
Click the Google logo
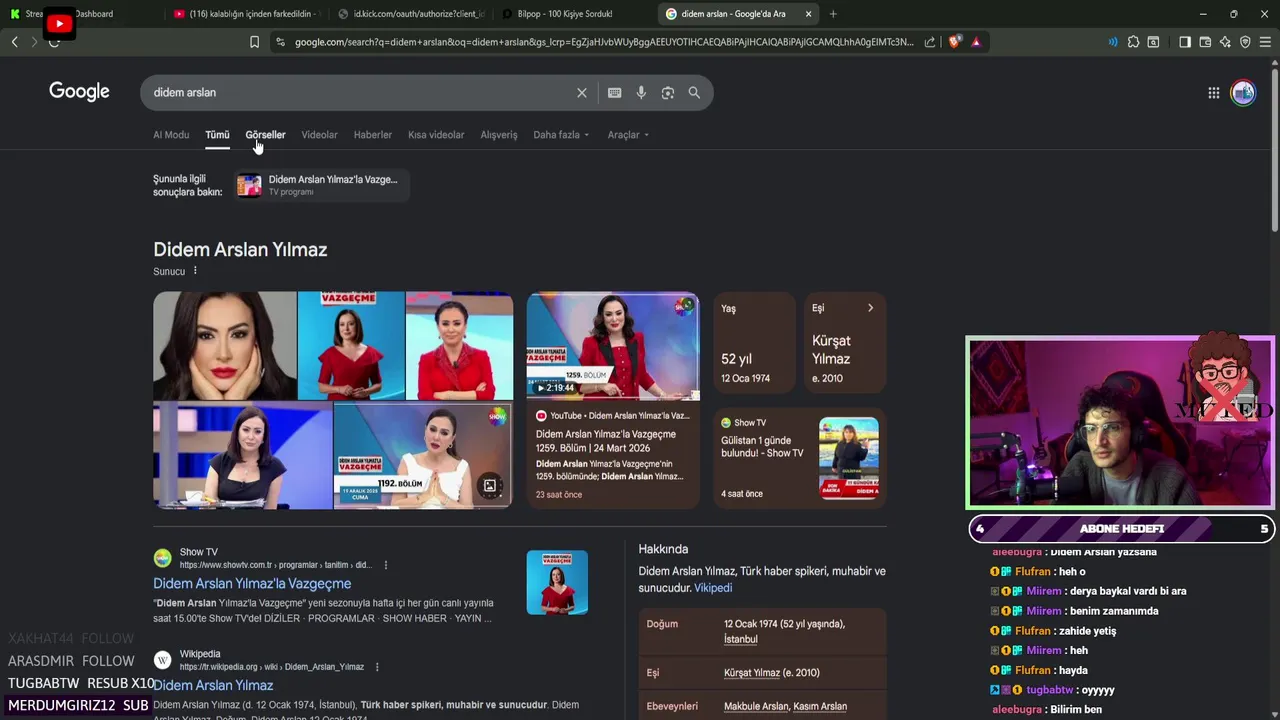click(x=79, y=92)
